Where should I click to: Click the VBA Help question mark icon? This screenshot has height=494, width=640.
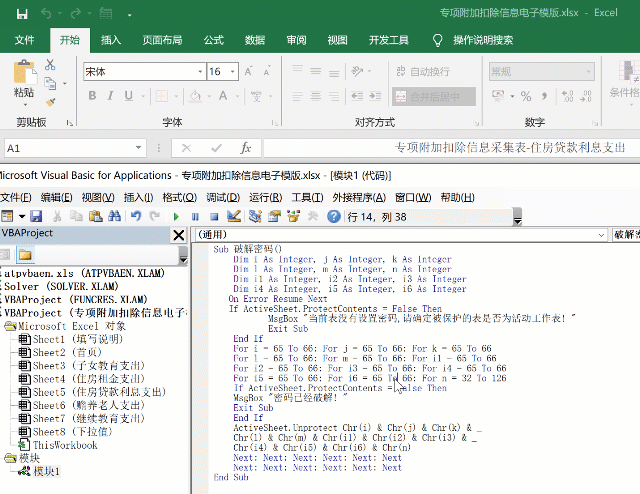click(x=333, y=216)
